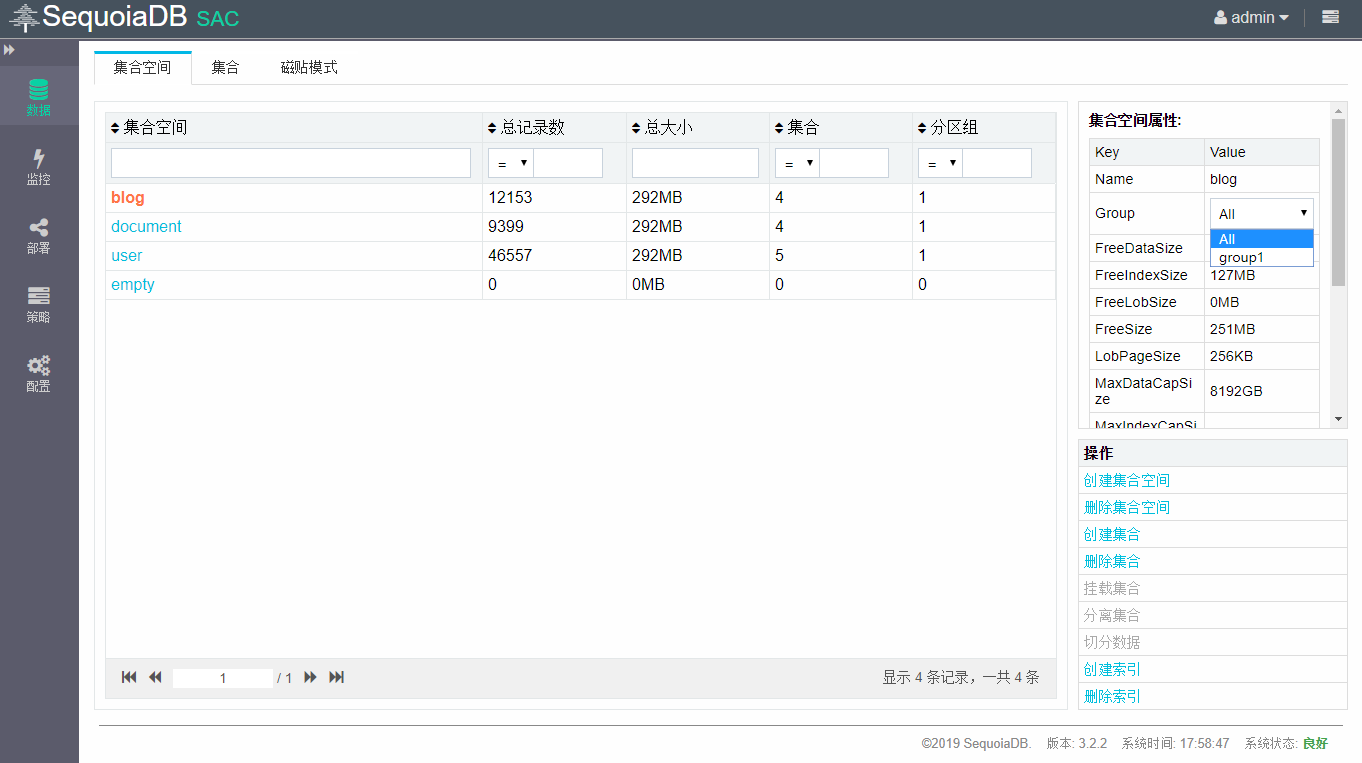The width and height of the screenshot is (1362, 763).
Task: Open the blog collection space
Action: (x=127, y=198)
